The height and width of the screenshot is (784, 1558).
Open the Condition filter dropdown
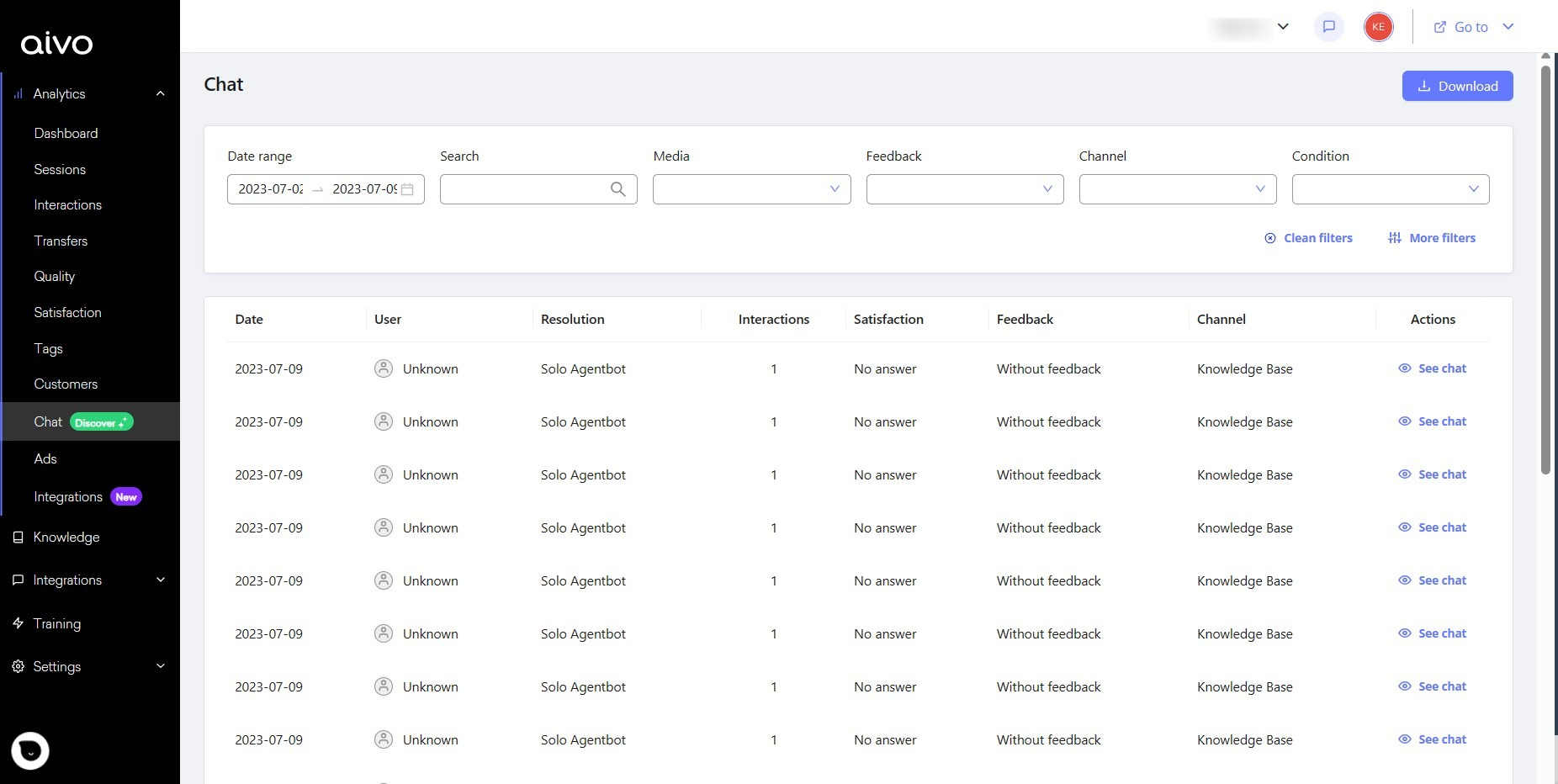point(1390,189)
